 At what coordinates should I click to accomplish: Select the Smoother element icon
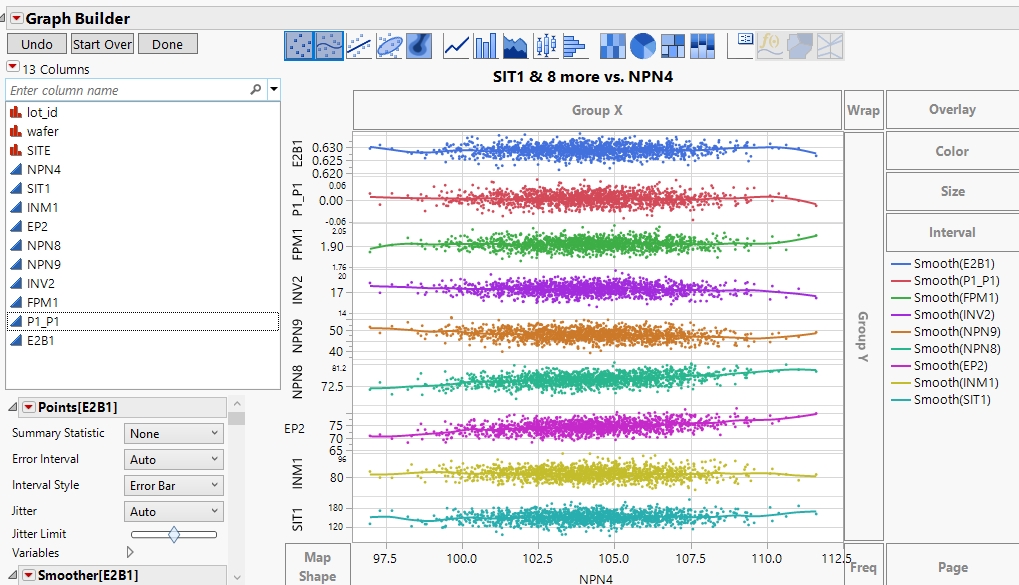[x=329, y=46]
